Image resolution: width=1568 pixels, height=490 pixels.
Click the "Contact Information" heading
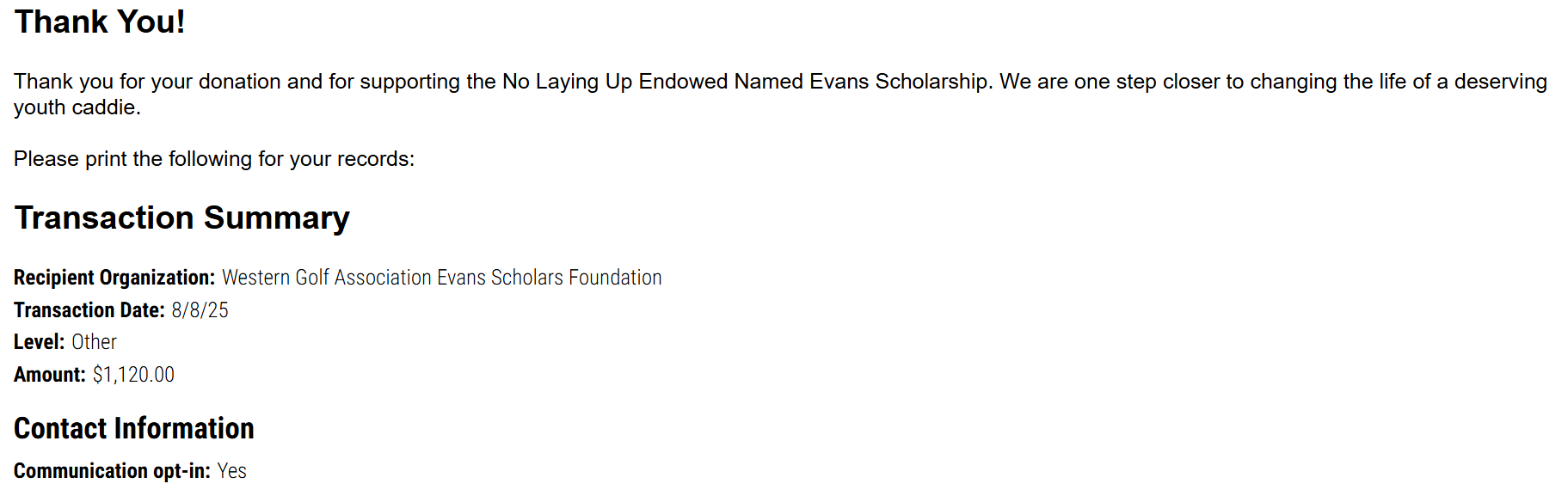point(134,428)
